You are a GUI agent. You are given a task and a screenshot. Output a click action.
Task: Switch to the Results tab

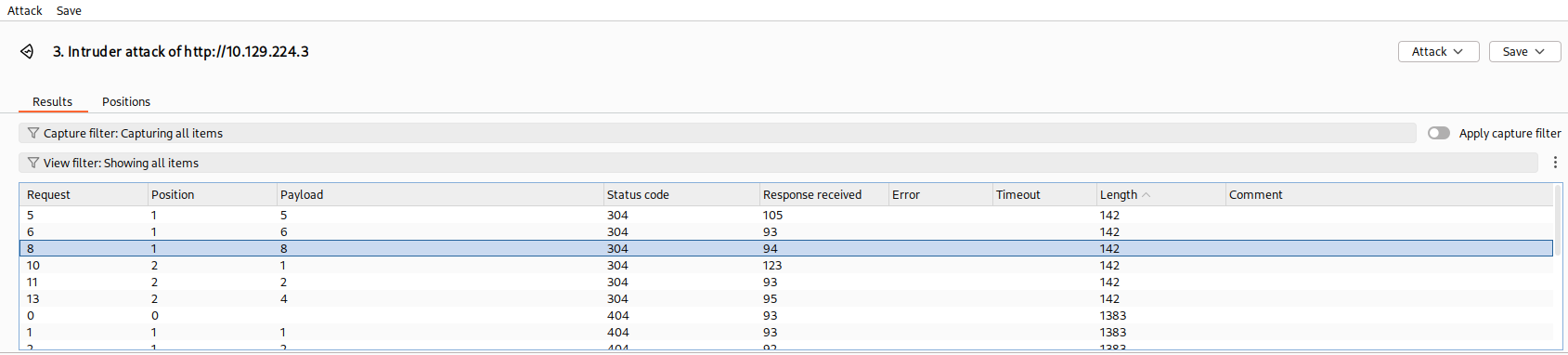[x=53, y=101]
